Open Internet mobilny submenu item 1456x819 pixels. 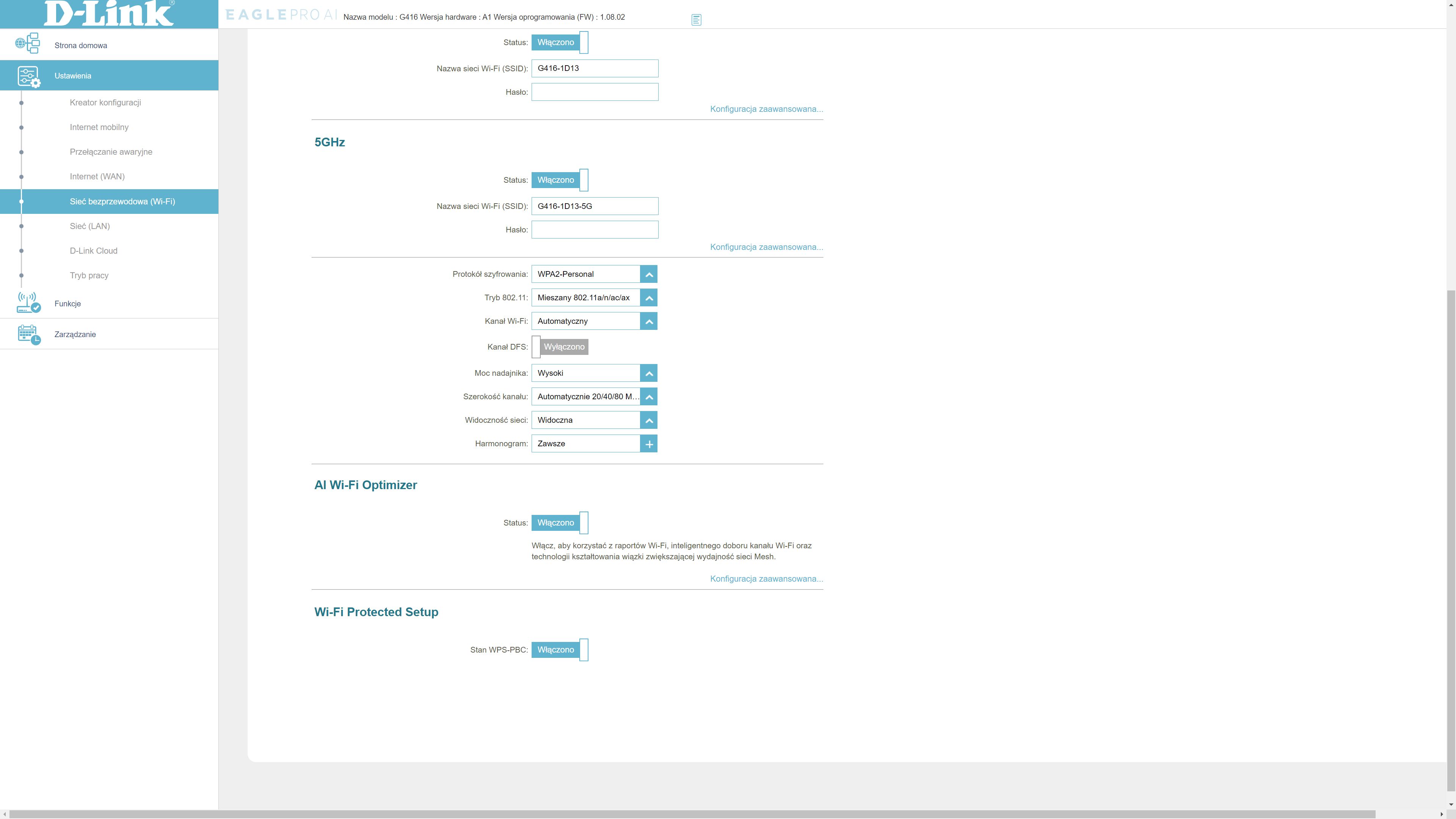click(99, 127)
